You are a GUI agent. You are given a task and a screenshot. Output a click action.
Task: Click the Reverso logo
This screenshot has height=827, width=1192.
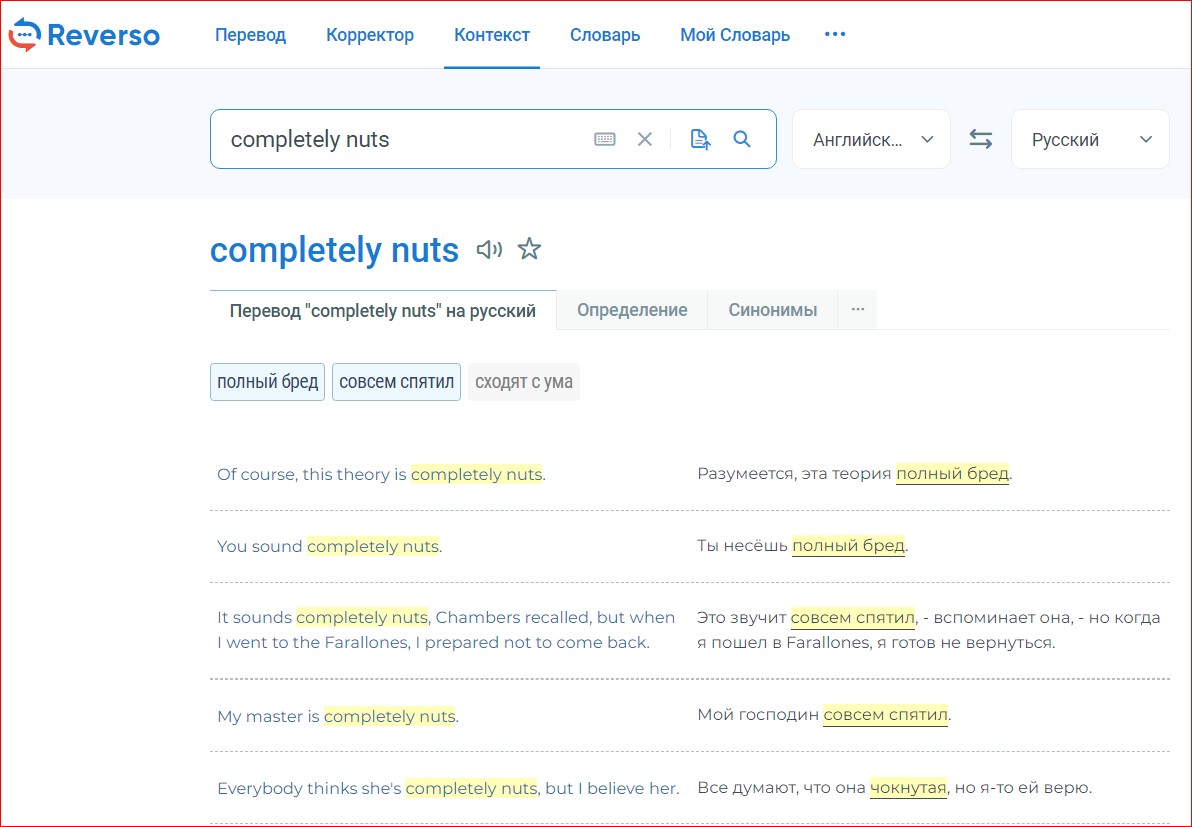(84, 35)
